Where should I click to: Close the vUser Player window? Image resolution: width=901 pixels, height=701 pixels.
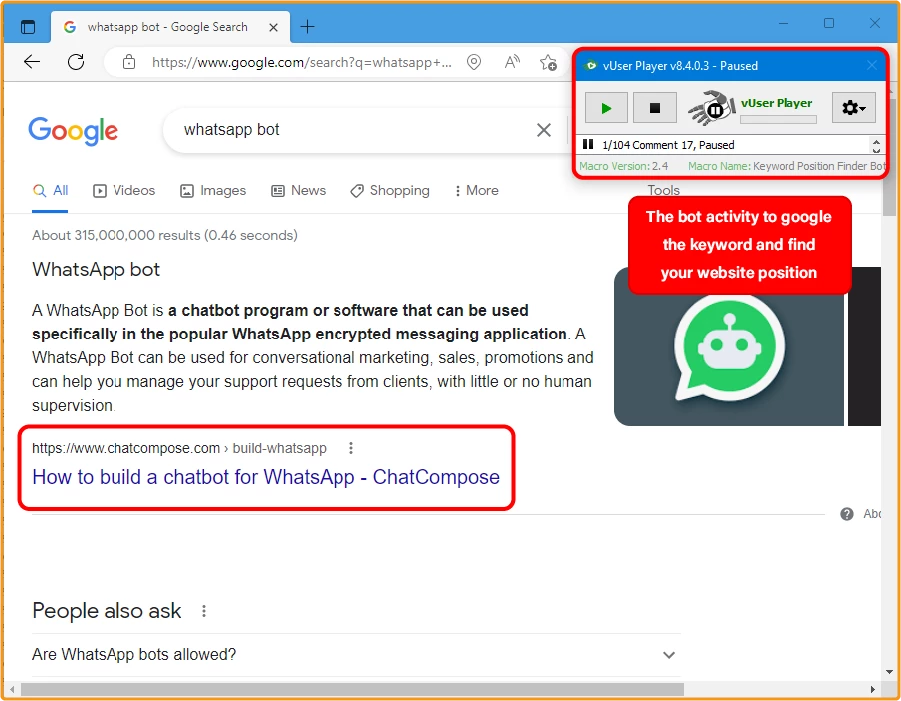click(x=872, y=65)
